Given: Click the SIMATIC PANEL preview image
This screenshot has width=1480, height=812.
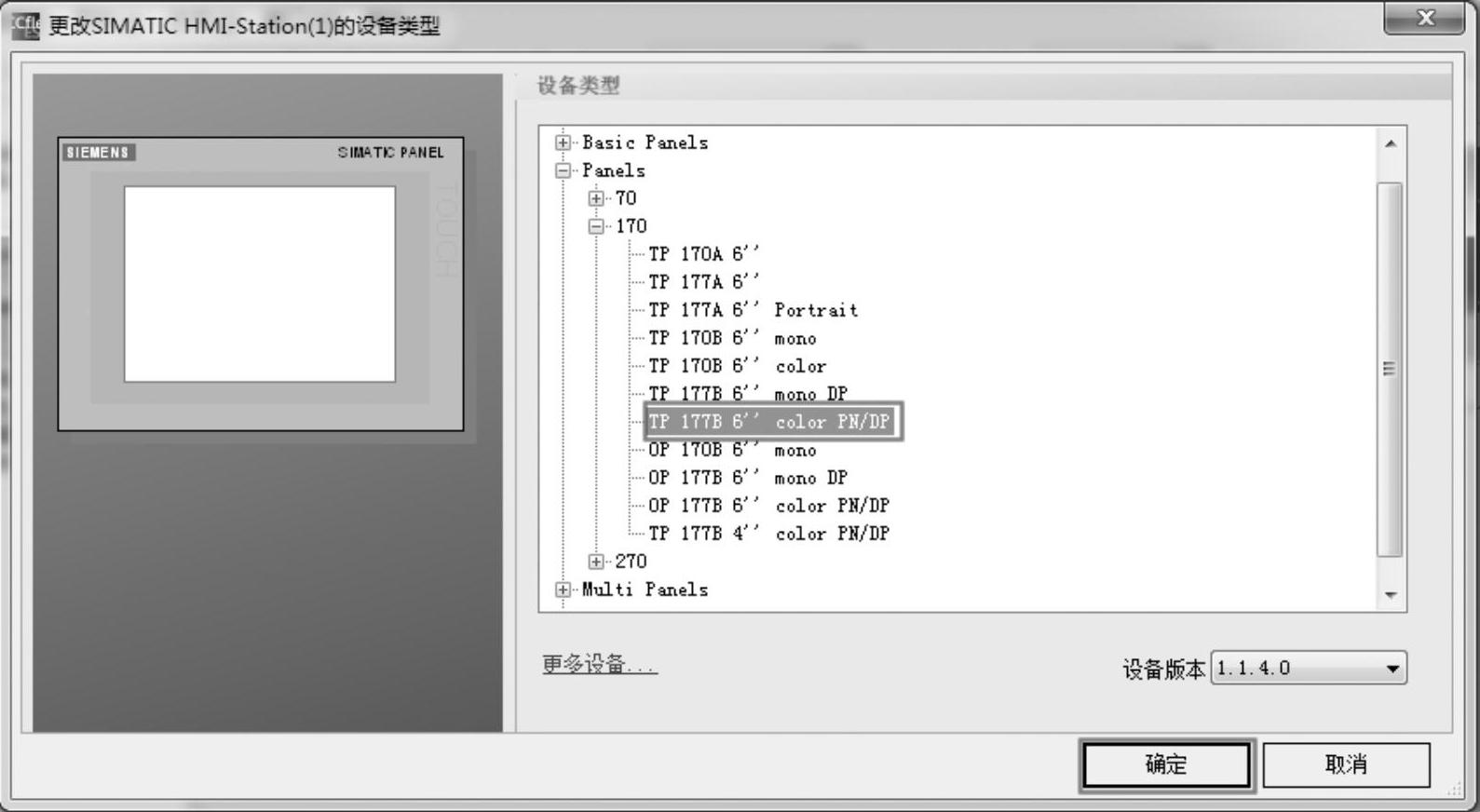Looking at the screenshot, I should [261, 284].
